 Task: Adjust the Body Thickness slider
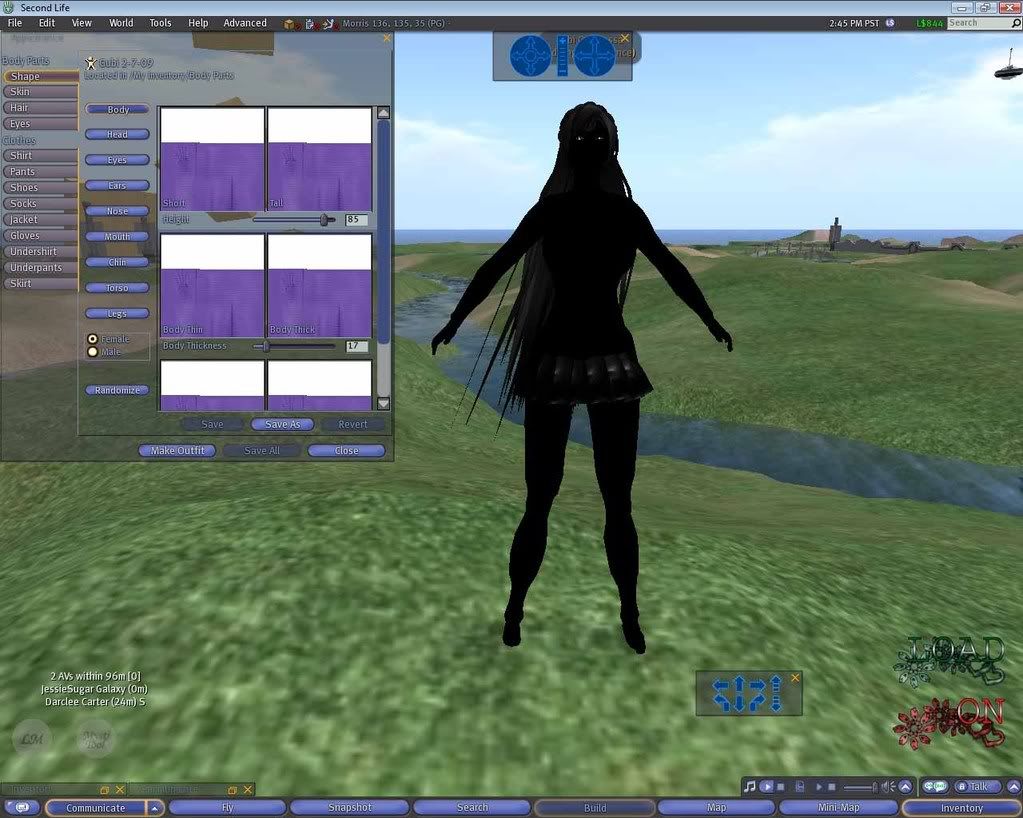point(266,346)
